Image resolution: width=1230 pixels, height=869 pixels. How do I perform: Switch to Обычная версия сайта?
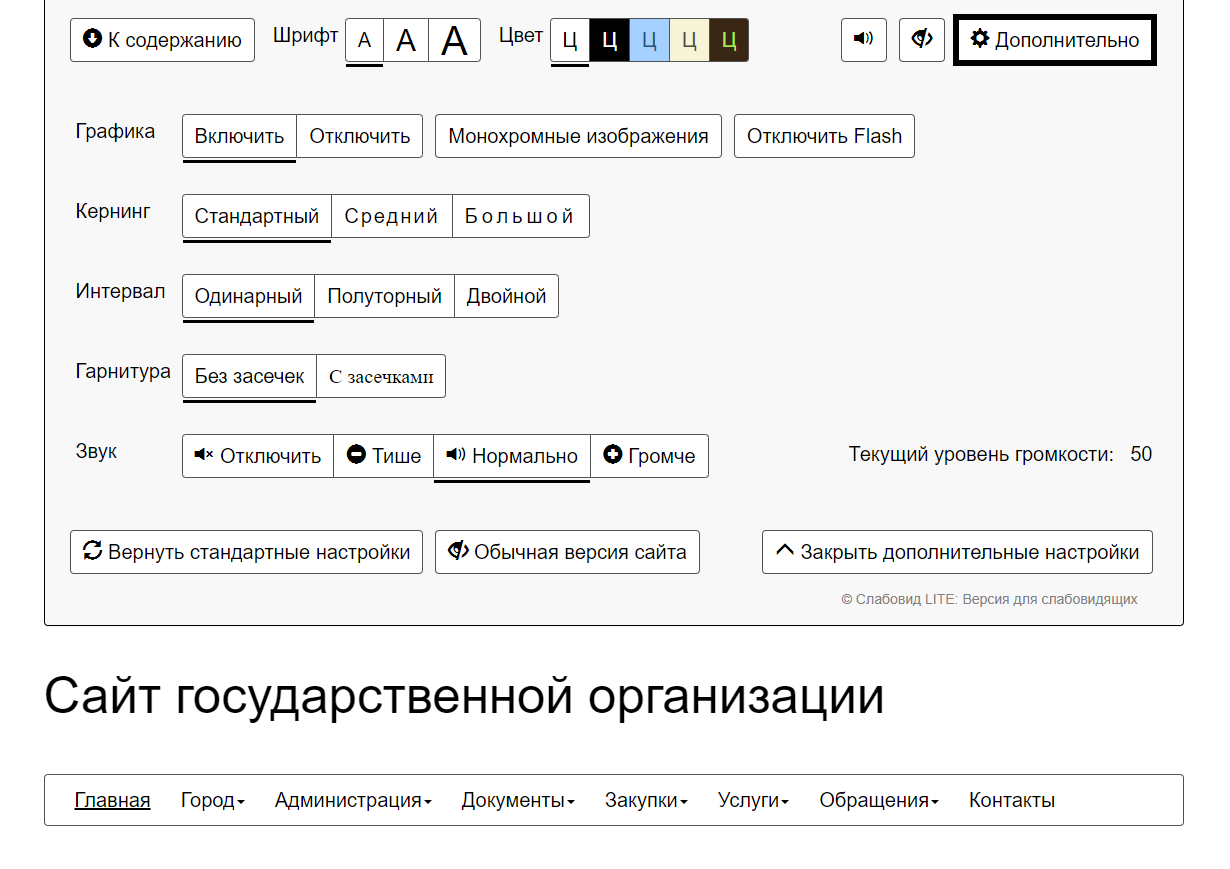pyautogui.click(x=567, y=552)
